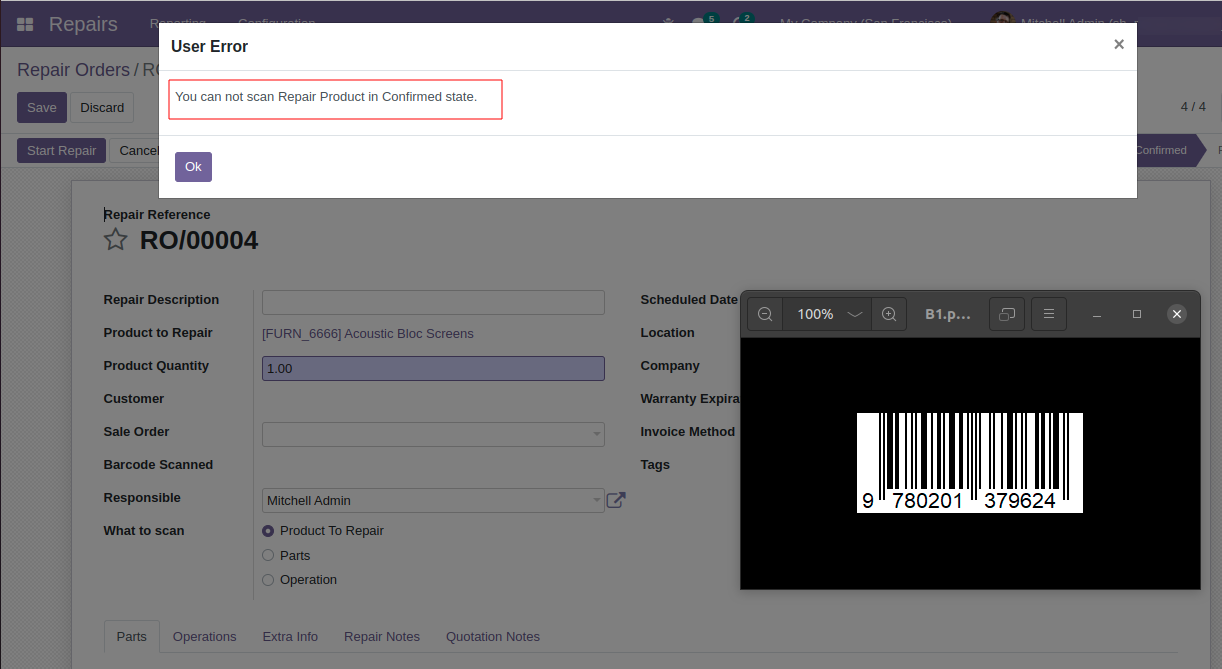This screenshot has width=1222, height=669.
Task: Close the B1 image viewer window
Action: [1177, 314]
